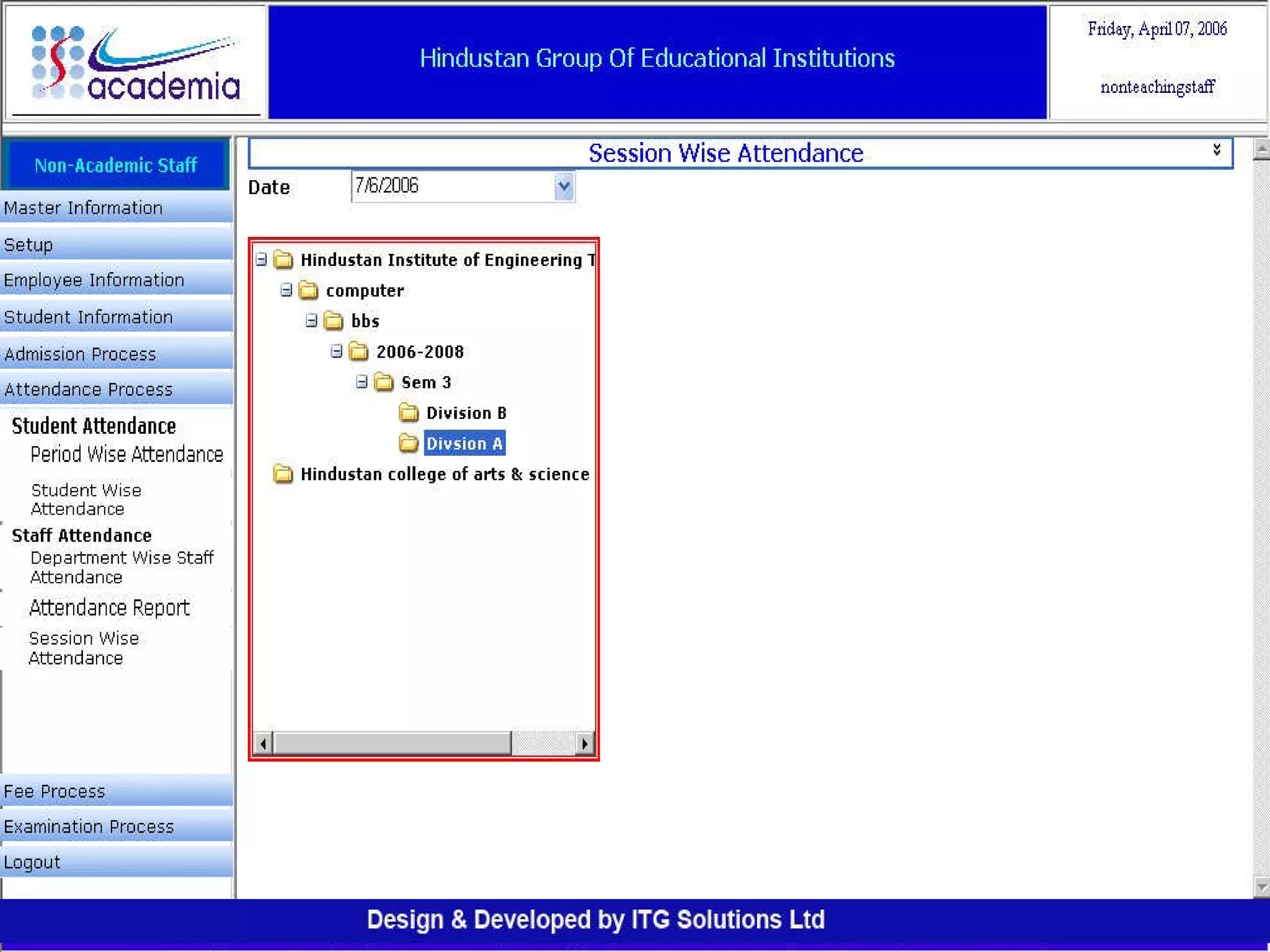Click the bbs folder icon
Screen dimensions: 1270x952
click(x=334, y=320)
